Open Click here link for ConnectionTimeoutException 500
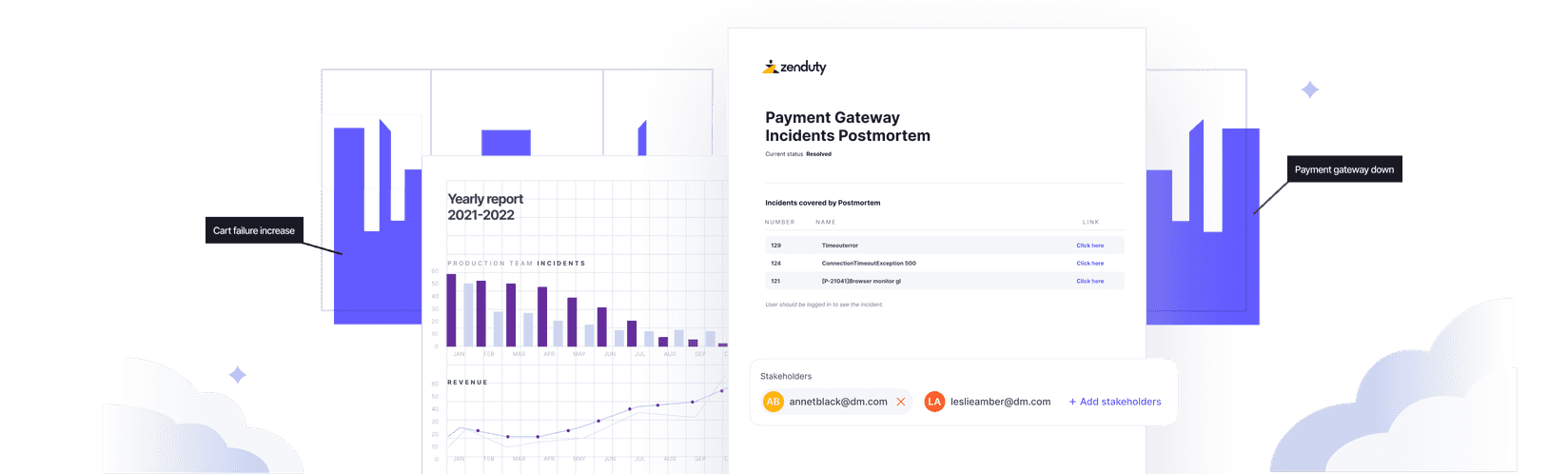 pos(1089,264)
